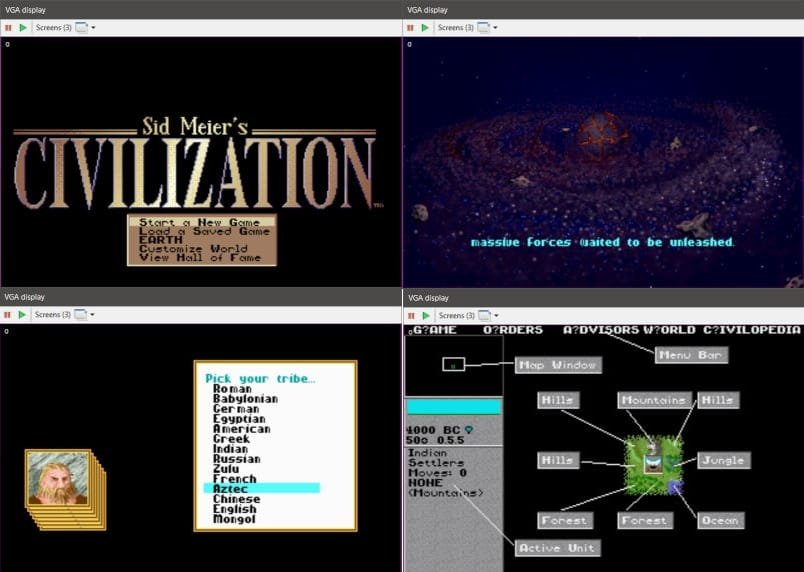
Task: Pick the Indian tribe in the tribe list
Action: [230, 449]
